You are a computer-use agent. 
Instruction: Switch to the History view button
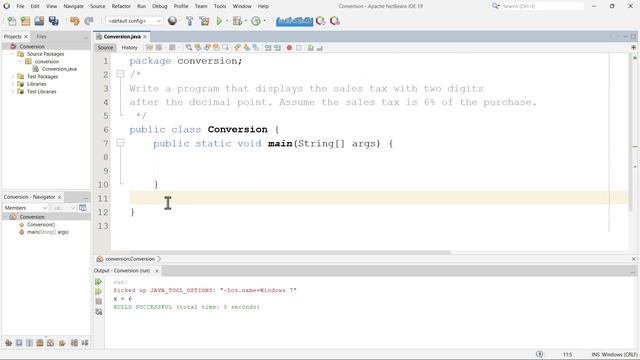point(129,48)
